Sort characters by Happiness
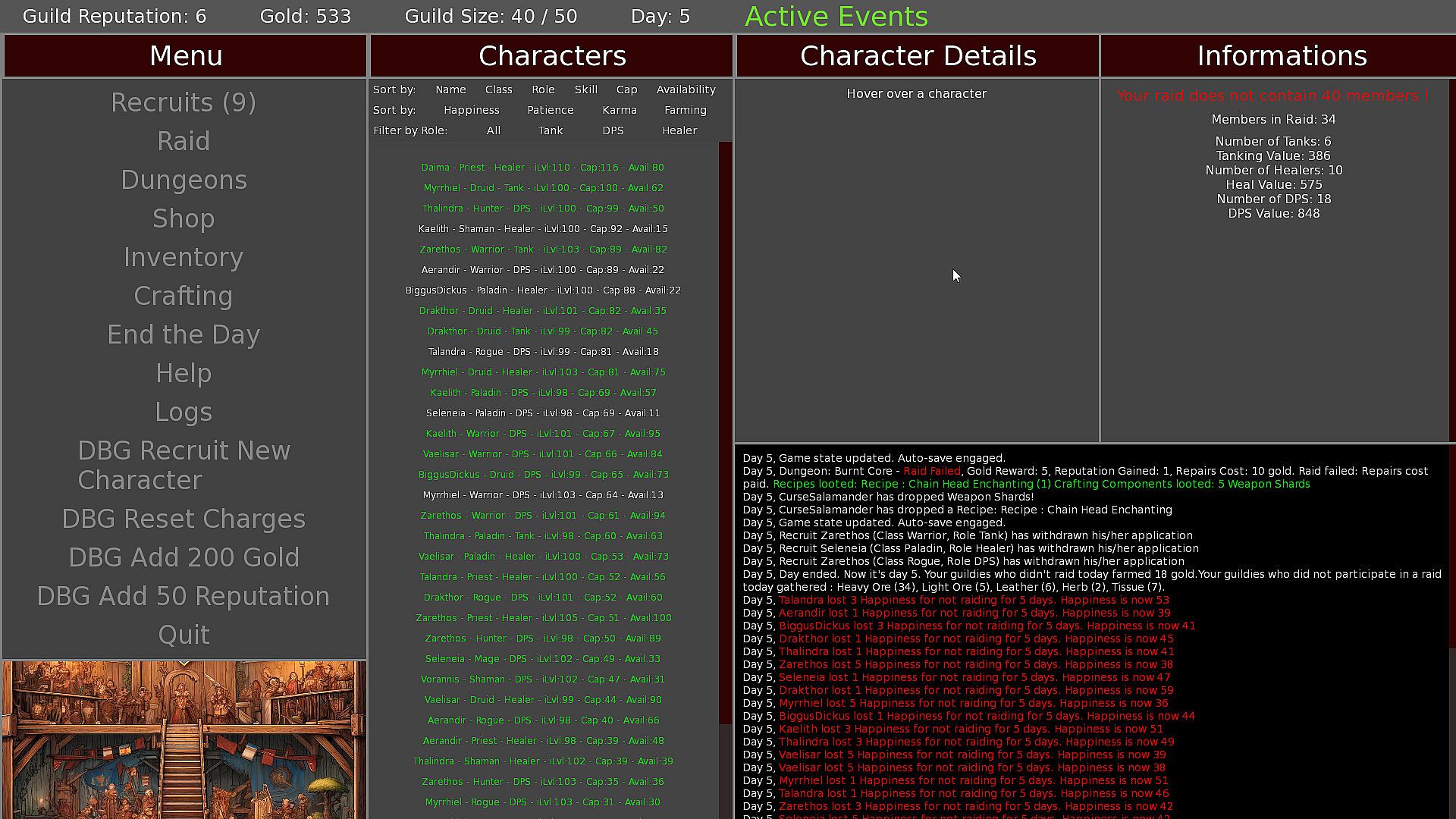This screenshot has width=1456, height=819. pyautogui.click(x=471, y=110)
